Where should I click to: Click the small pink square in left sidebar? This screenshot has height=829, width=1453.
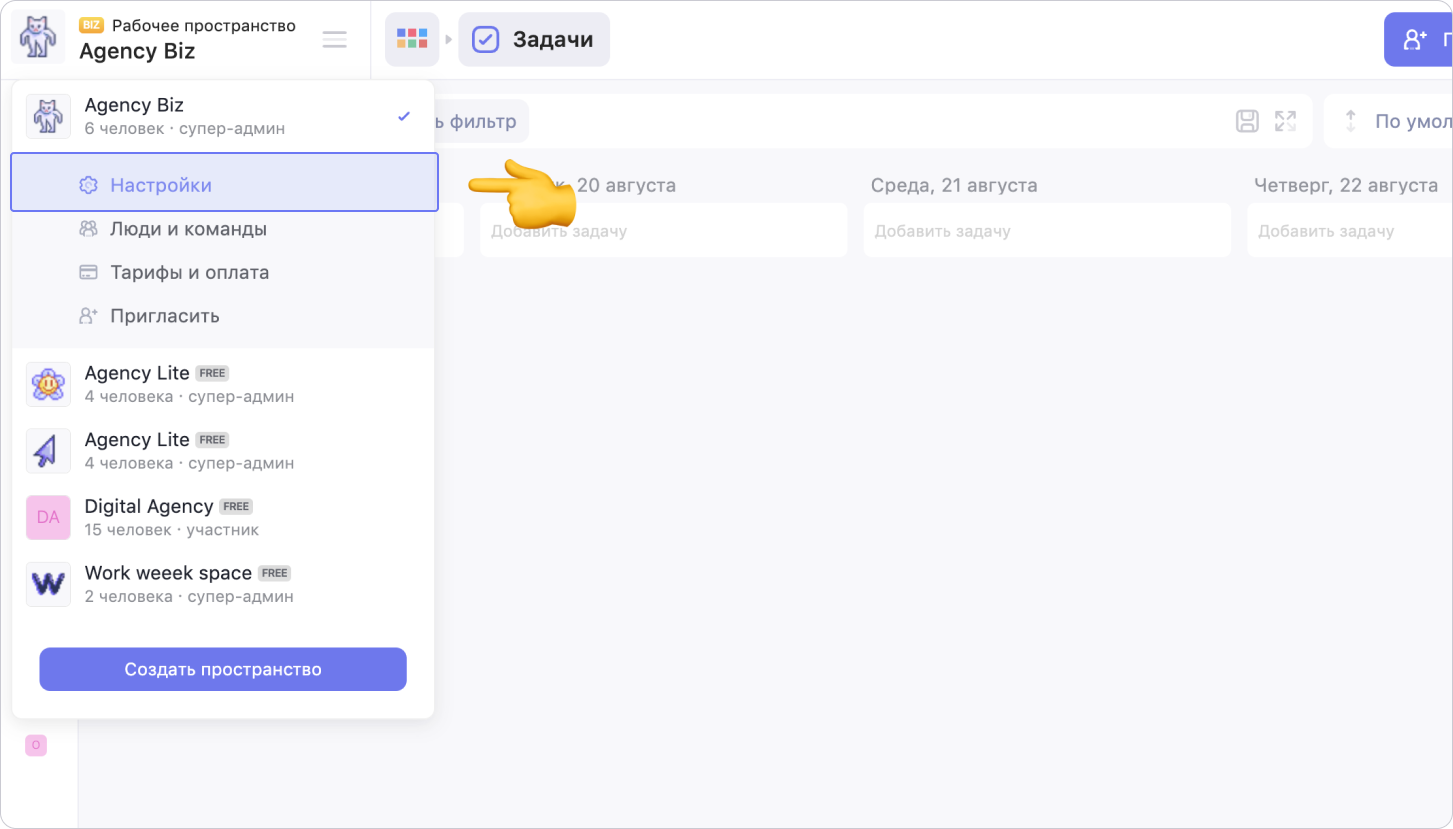click(x=36, y=745)
